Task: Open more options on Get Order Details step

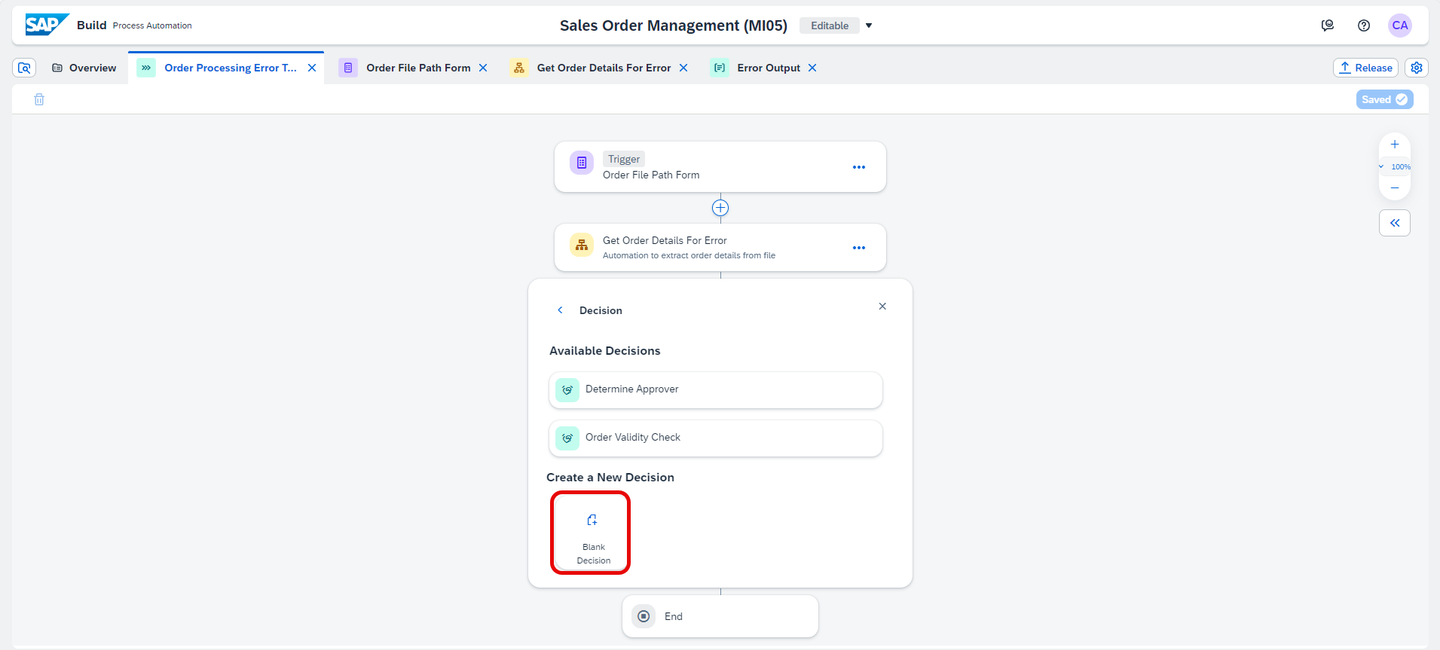Action: coord(859,247)
